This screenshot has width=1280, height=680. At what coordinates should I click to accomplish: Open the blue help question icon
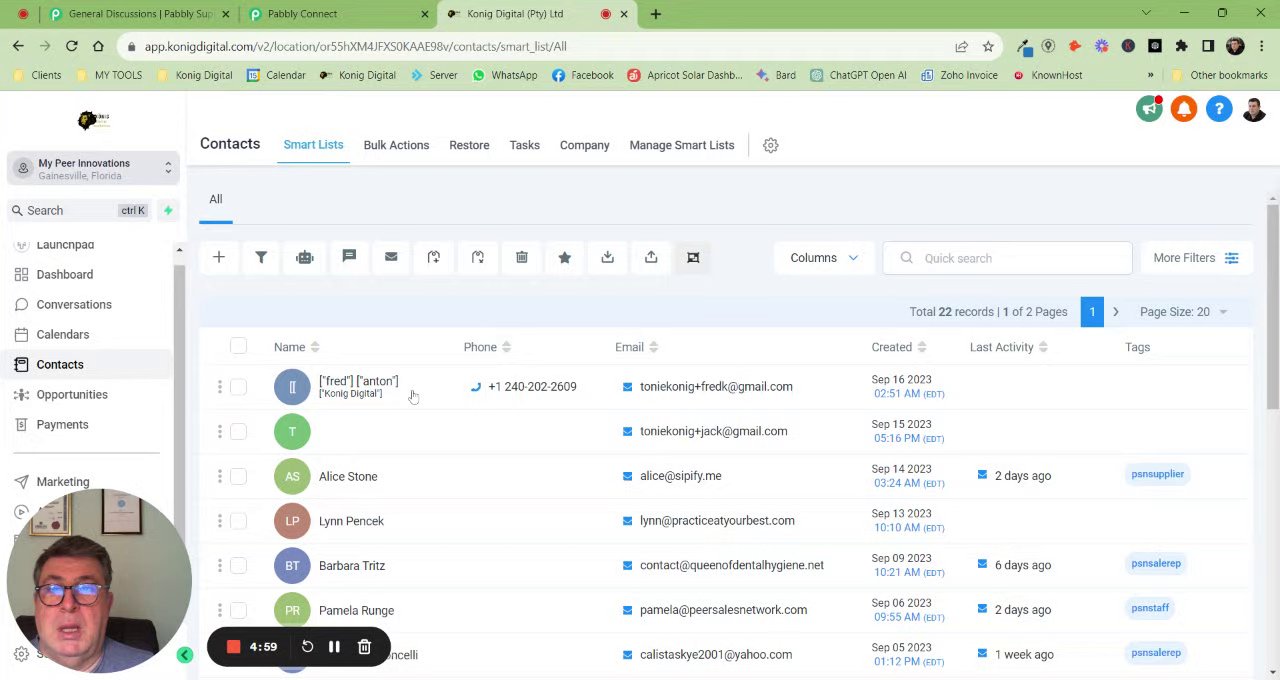click(1219, 109)
